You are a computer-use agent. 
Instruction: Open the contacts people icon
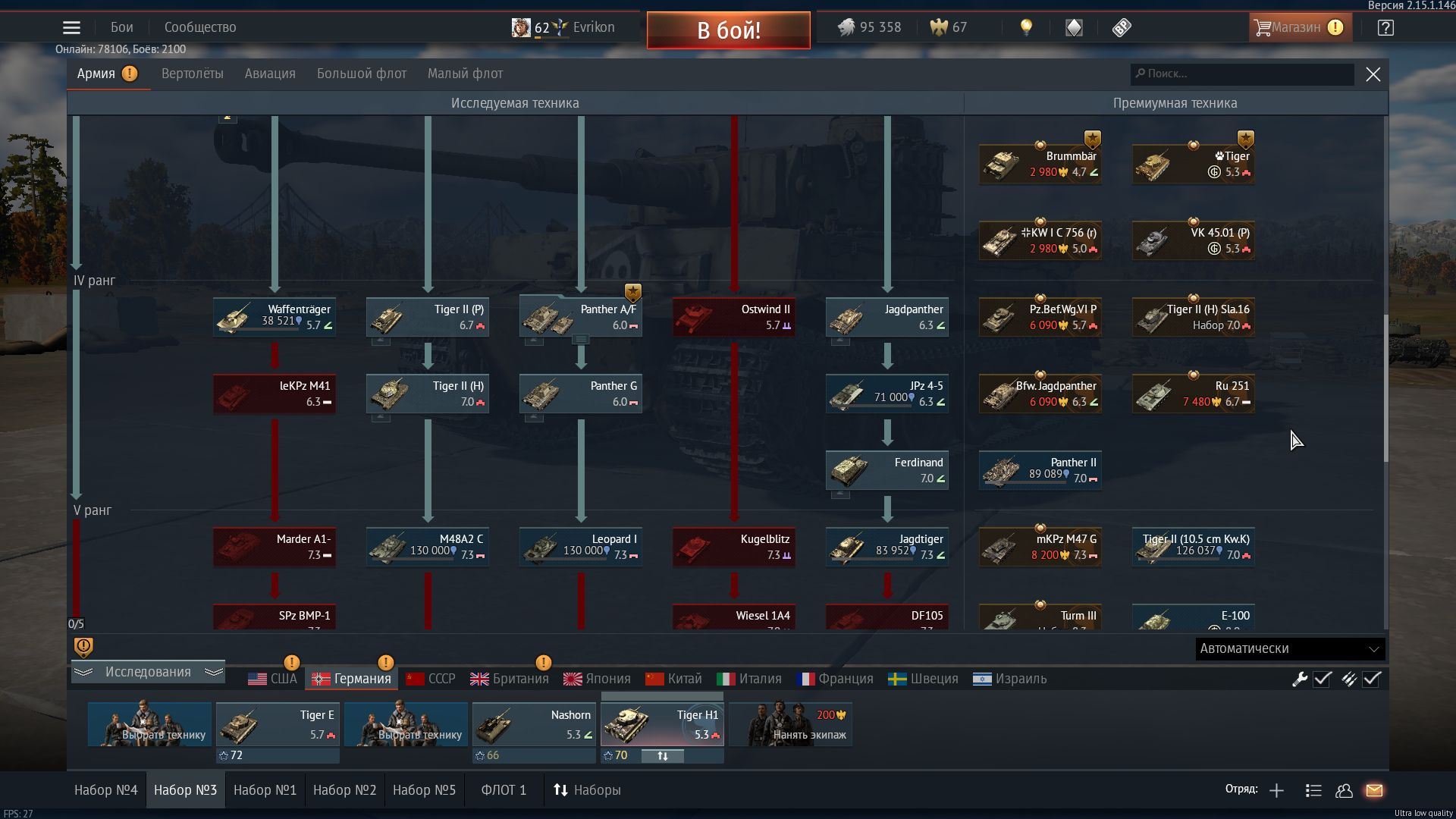pyautogui.click(x=1344, y=790)
